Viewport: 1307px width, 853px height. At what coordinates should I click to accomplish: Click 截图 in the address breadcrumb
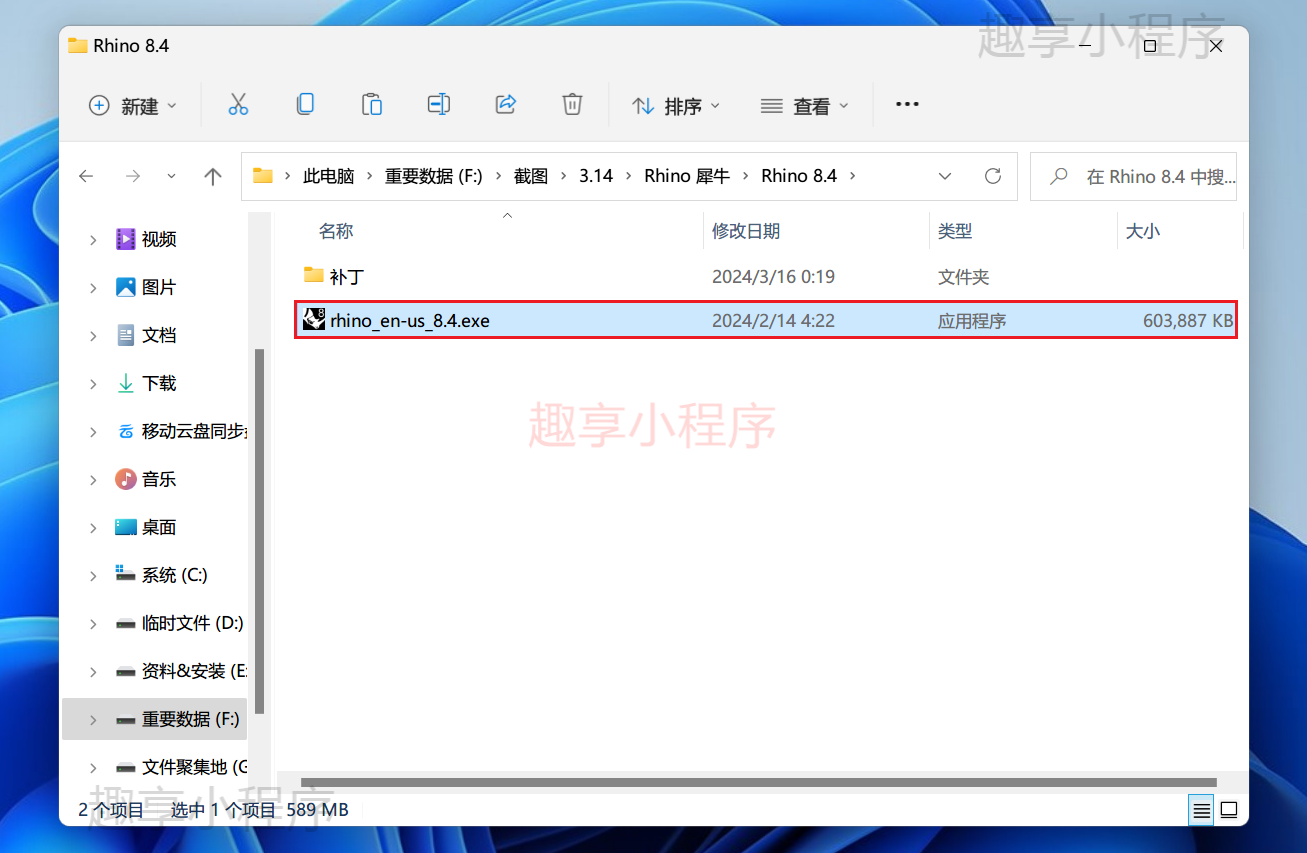[531, 176]
